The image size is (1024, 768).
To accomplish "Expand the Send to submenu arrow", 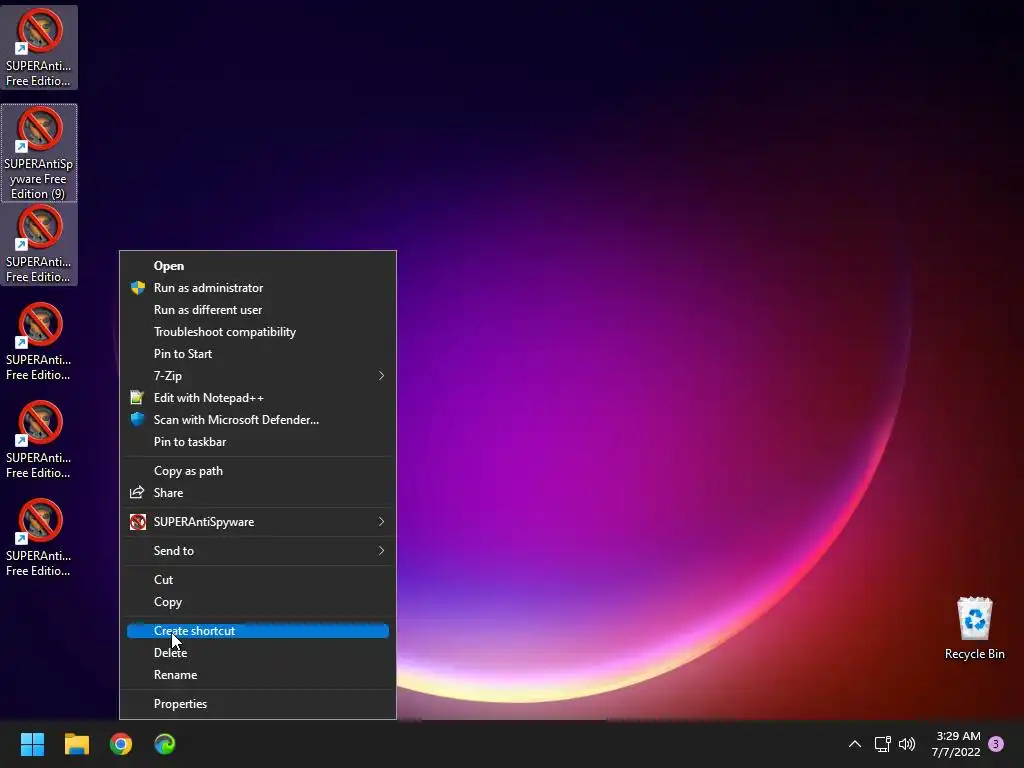I will click(381, 551).
